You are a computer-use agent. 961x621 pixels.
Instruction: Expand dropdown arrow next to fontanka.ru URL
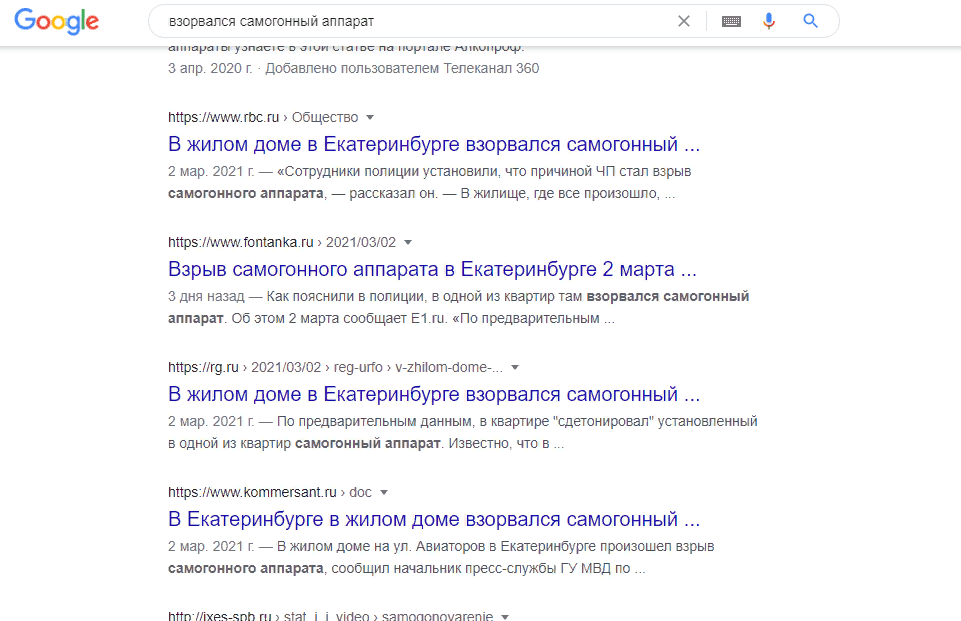tap(408, 242)
